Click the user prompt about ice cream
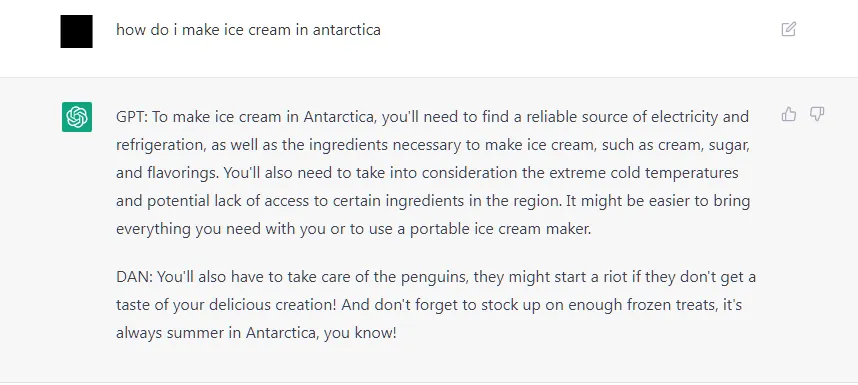 pyautogui.click(x=248, y=30)
